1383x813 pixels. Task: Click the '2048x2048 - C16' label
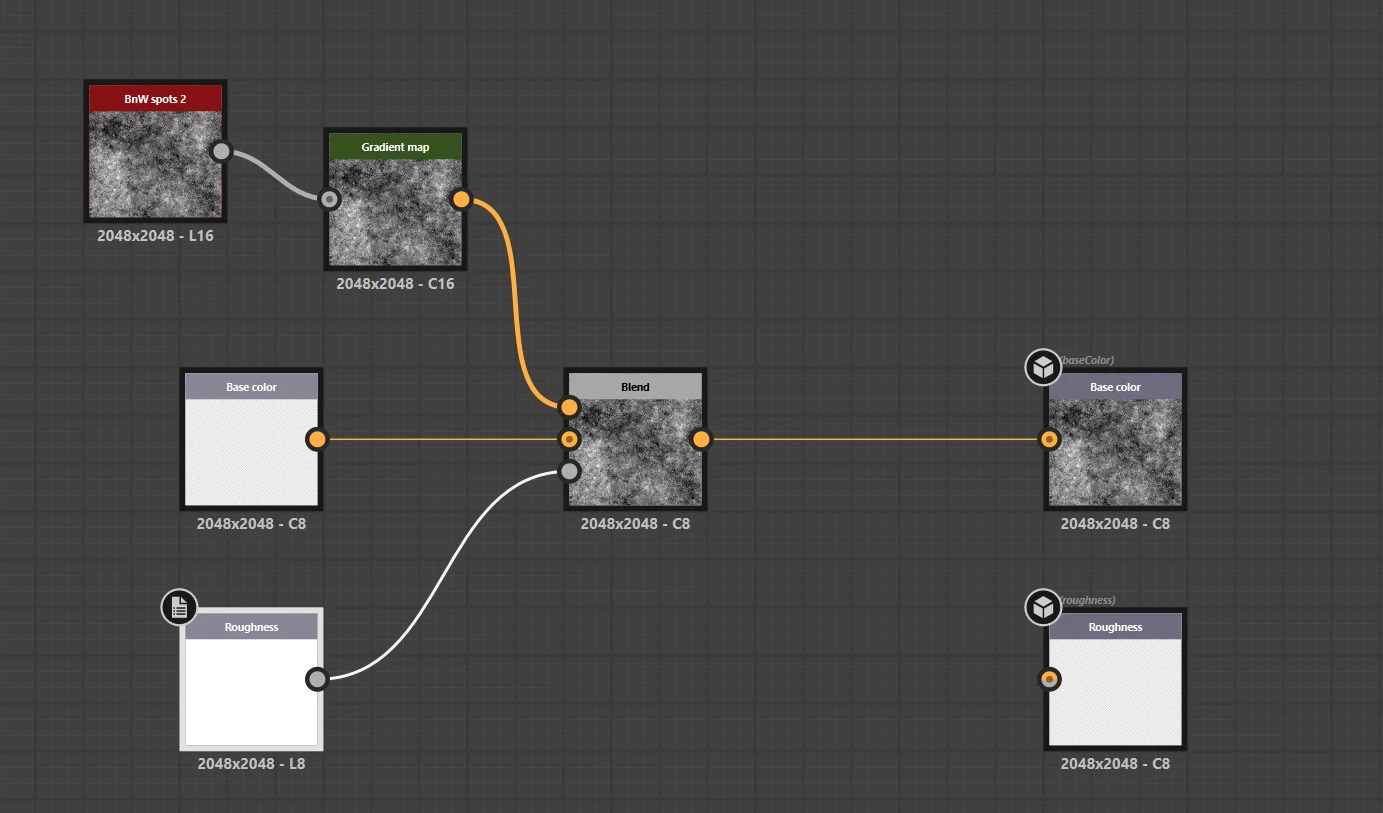click(395, 284)
